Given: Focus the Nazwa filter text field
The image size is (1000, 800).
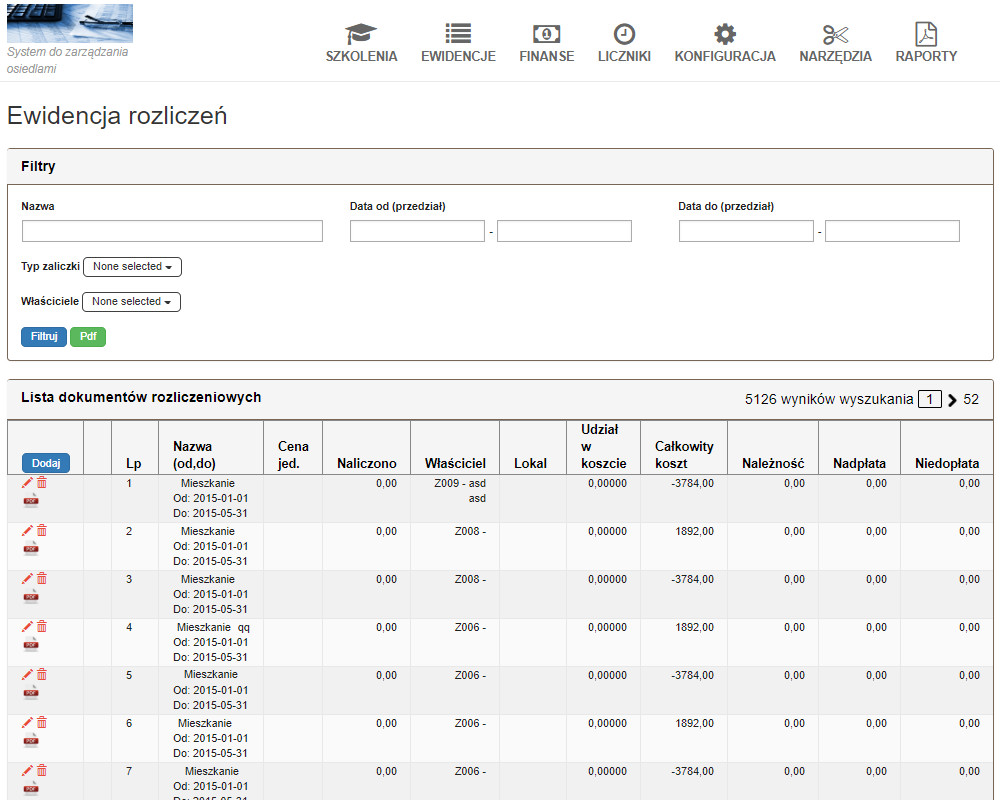Looking at the screenshot, I should click(x=172, y=232).
